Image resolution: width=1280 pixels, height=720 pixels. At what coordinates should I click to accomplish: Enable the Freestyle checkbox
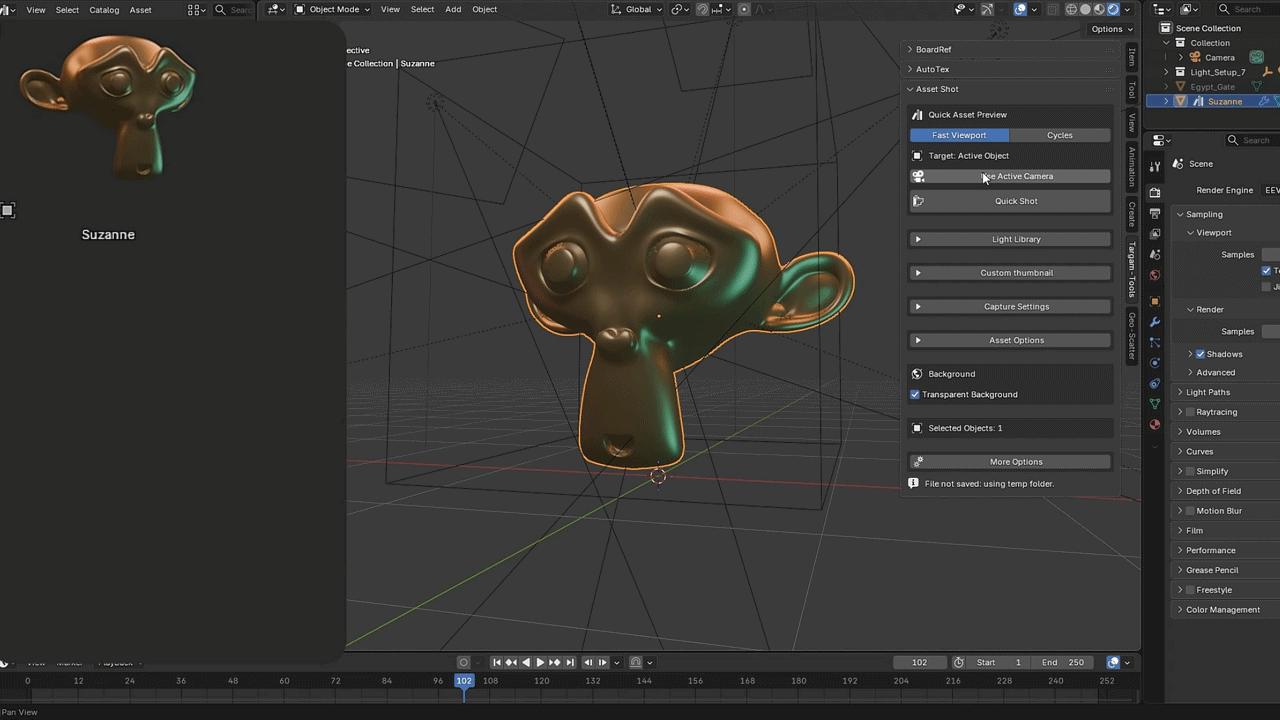[1190, 590]
